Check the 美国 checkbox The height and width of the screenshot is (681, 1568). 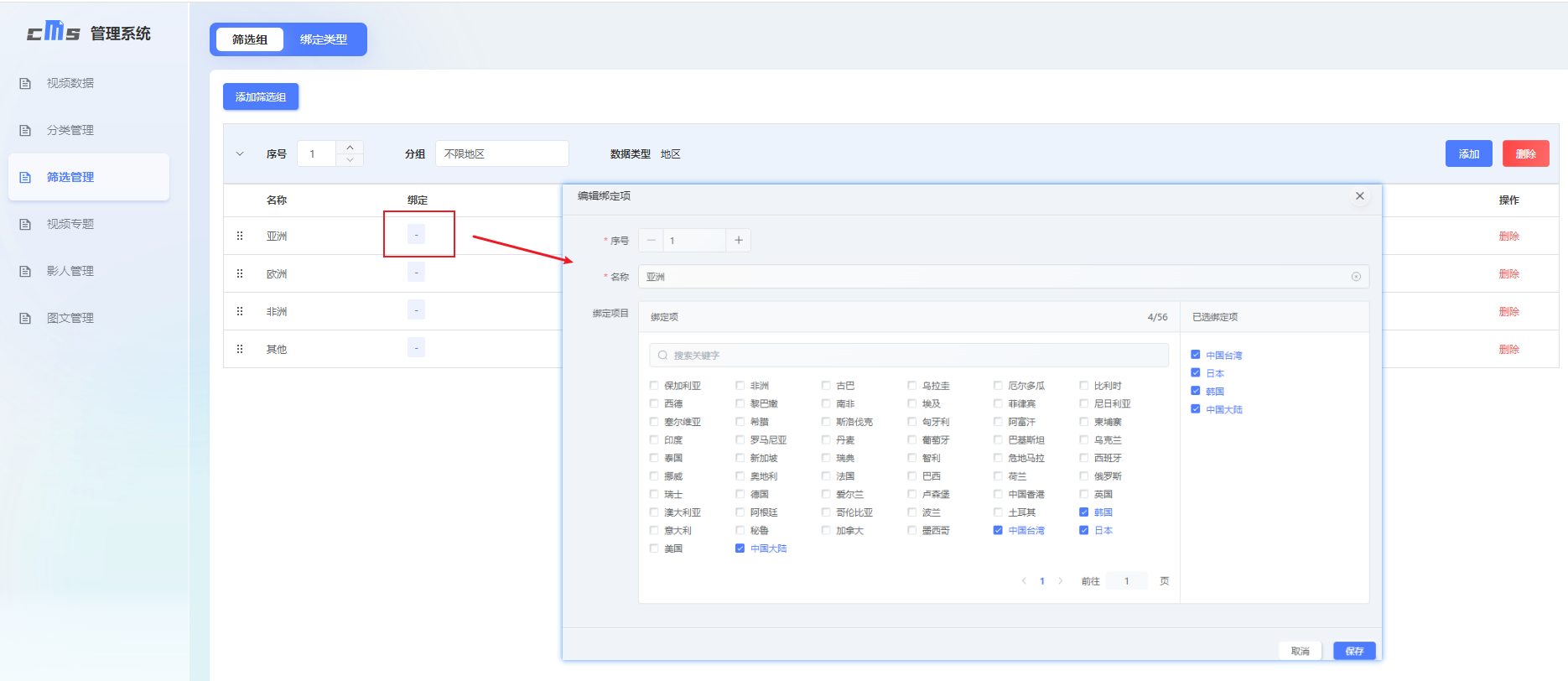654,548
